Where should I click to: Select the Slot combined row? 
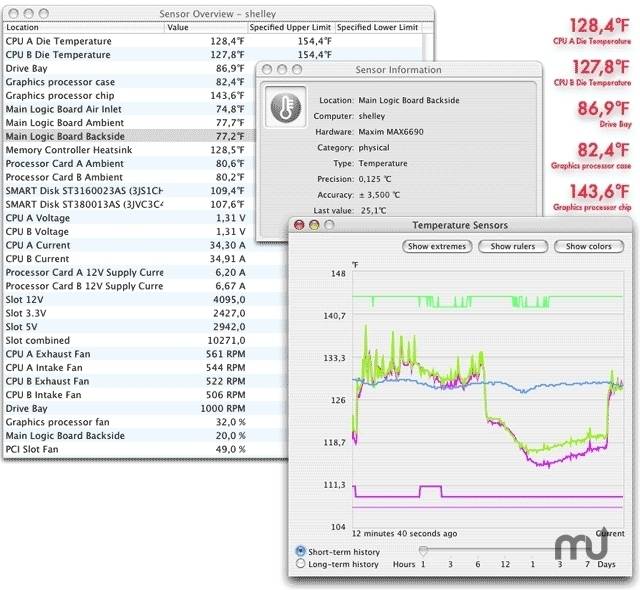pyautogui.click(x=145, y=340)
